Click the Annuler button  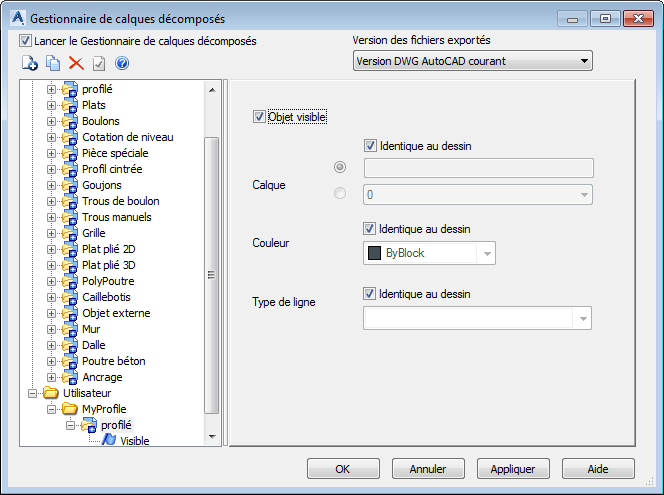point(428,469)
